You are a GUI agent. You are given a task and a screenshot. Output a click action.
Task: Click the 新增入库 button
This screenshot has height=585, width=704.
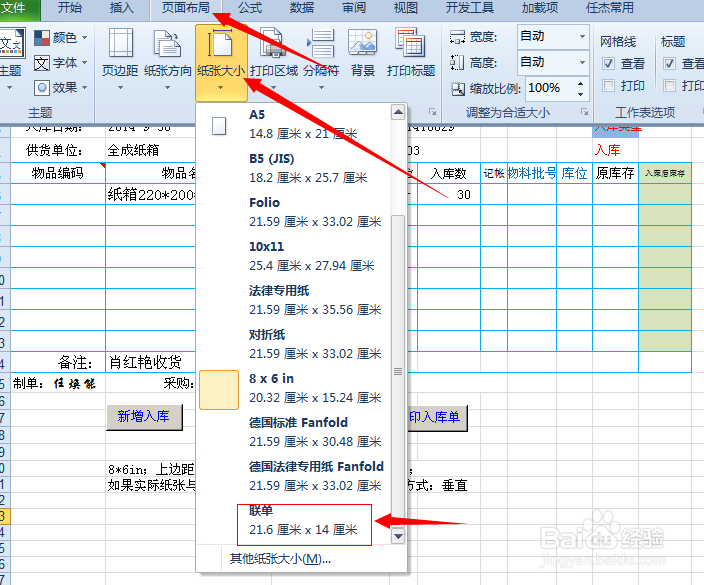[144, 417]
